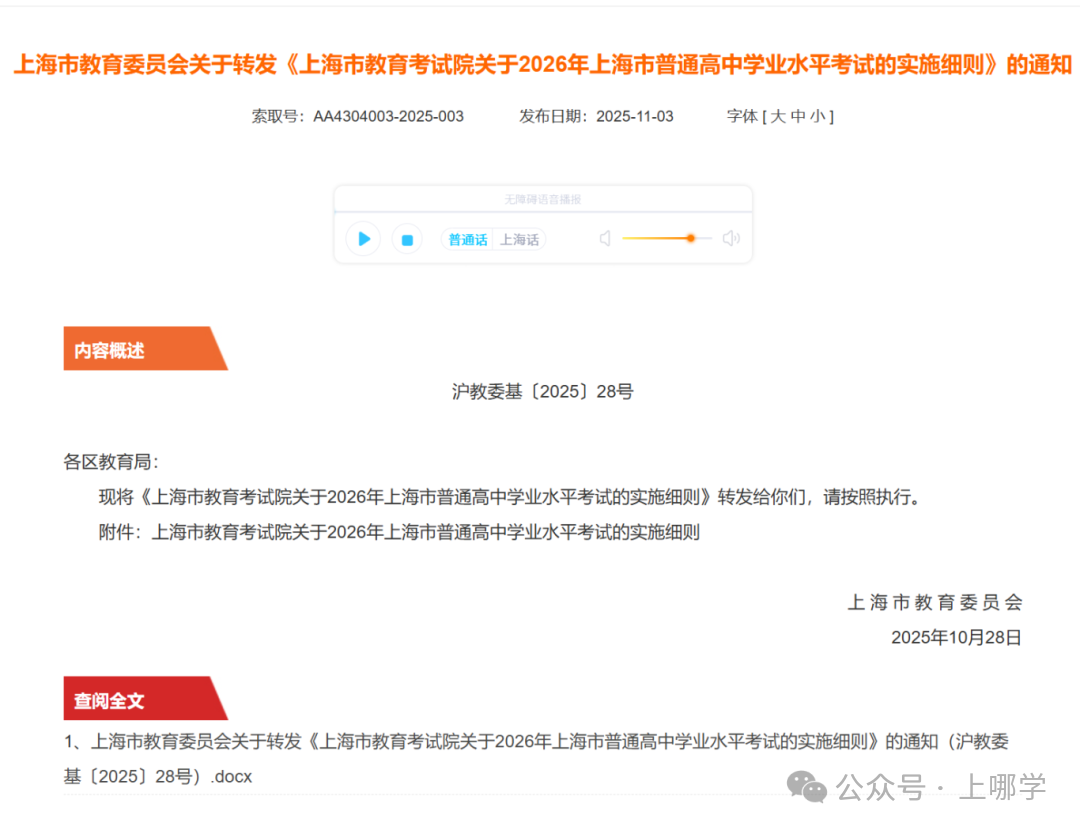
Task: Set font size to 小
Action: 818,116
